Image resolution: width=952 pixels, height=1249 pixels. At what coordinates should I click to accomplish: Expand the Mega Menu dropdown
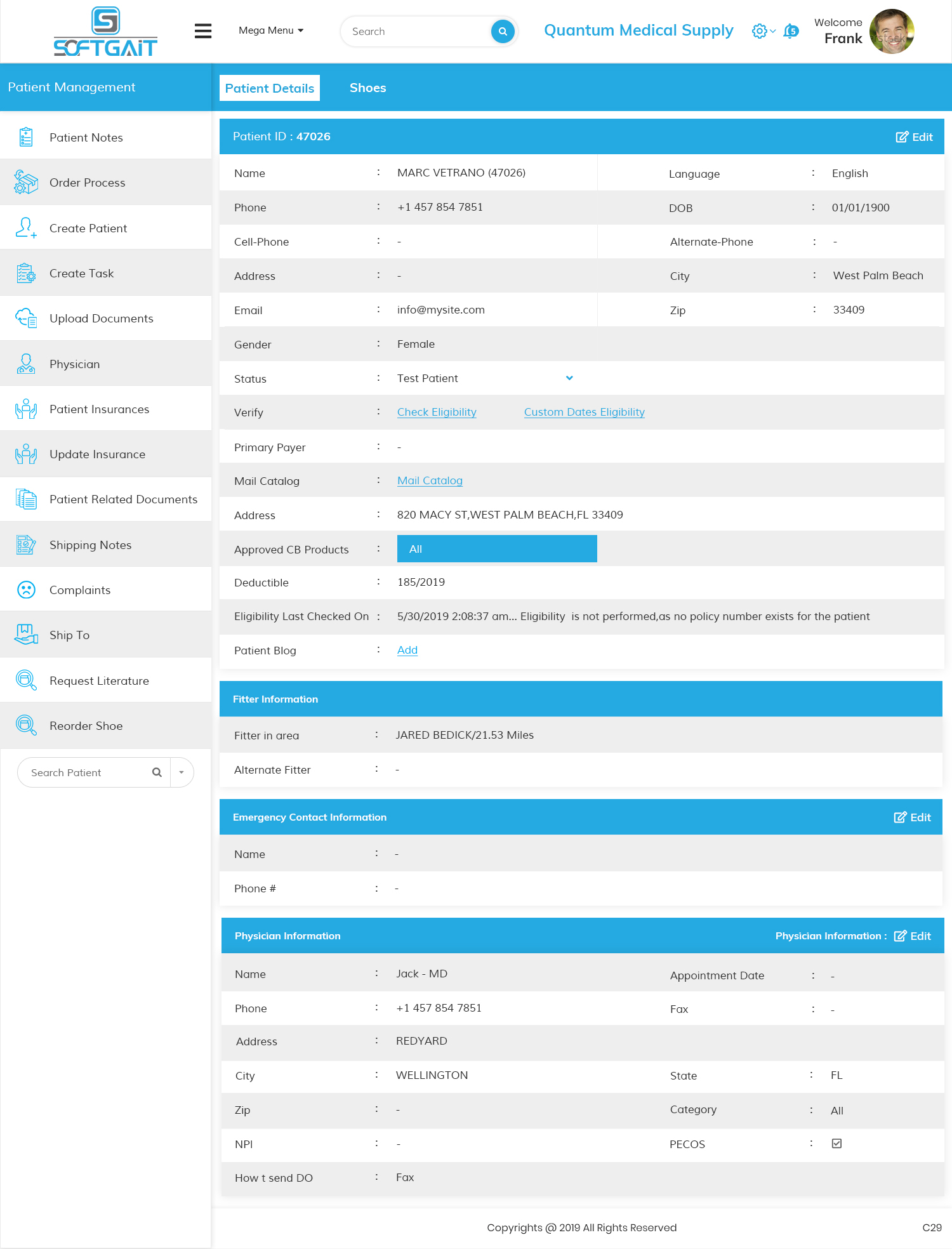(x=271, y=30)
